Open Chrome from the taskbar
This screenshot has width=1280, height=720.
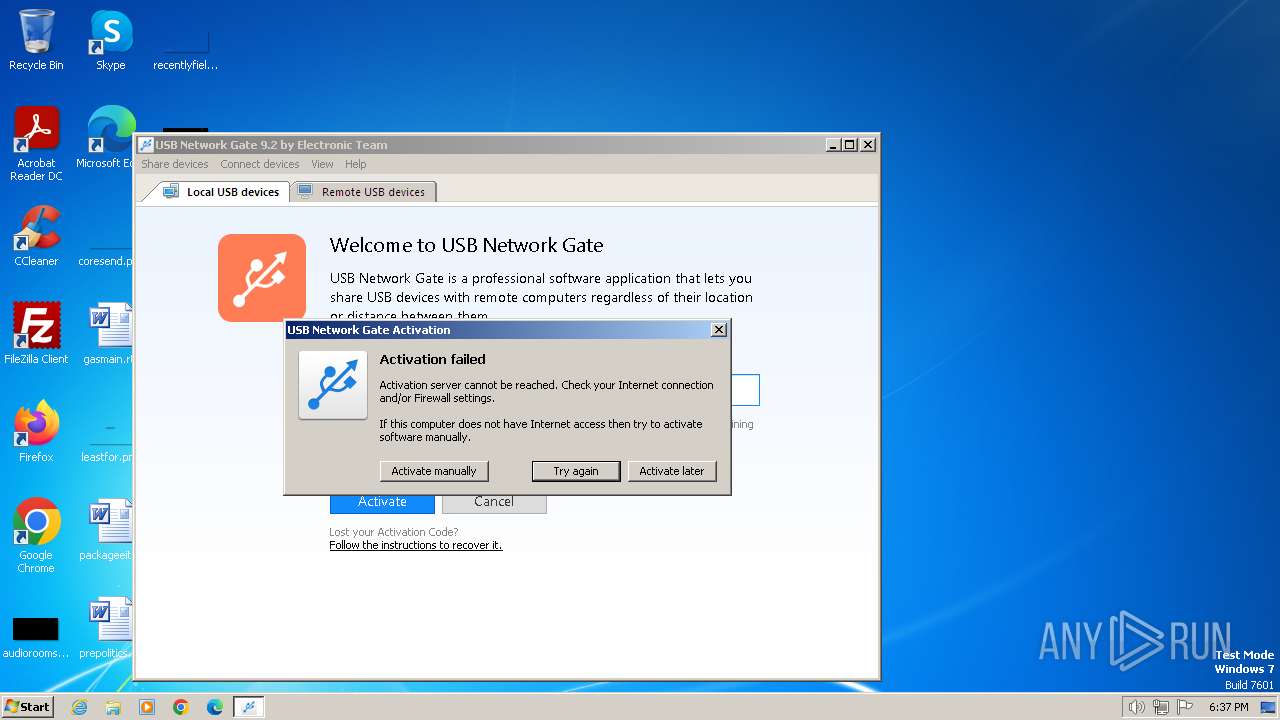(x=181, y=707)
